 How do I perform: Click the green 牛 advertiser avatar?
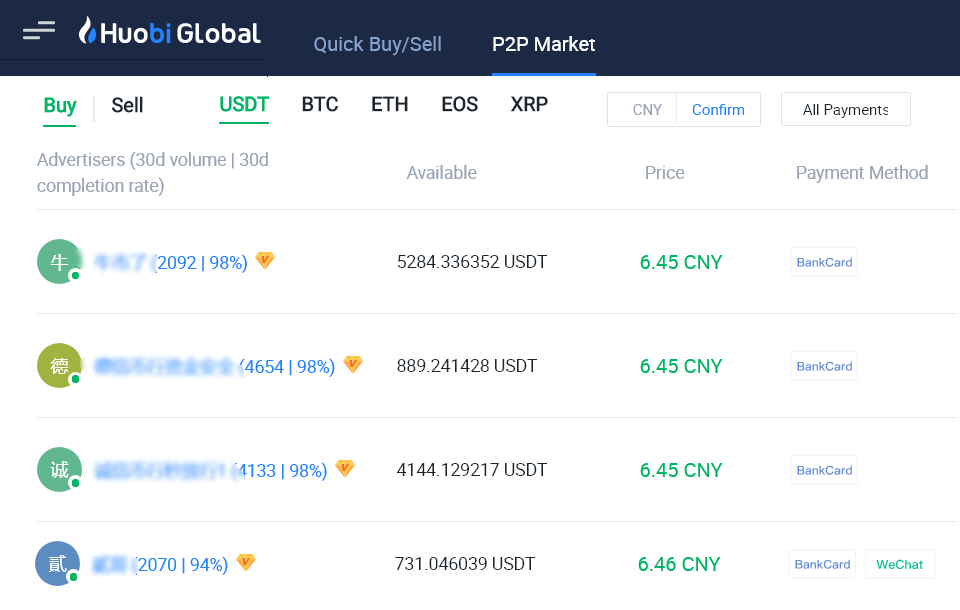[x=59, y=262]
